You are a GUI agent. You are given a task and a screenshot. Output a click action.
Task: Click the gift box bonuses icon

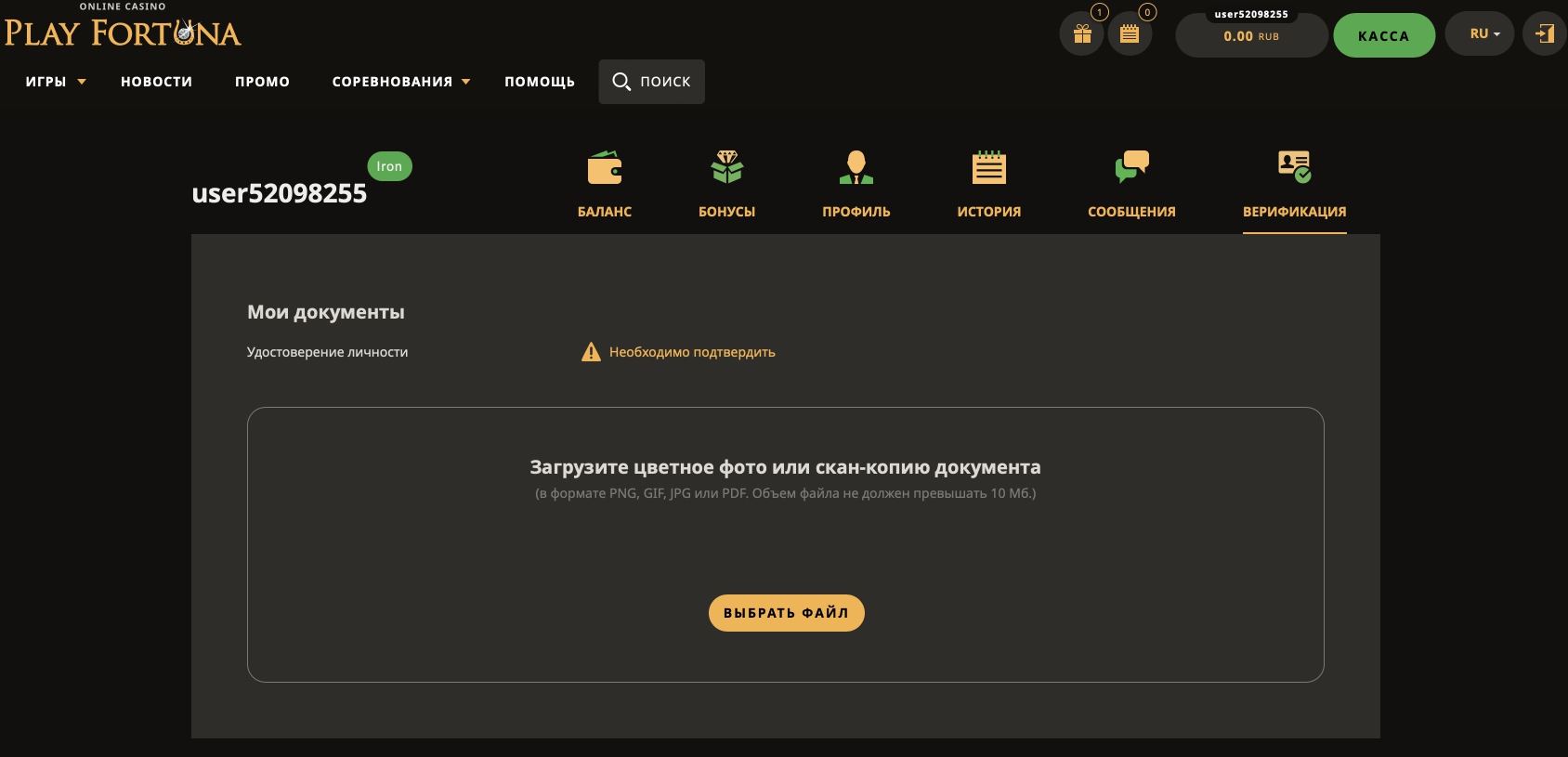point(1082,34)
